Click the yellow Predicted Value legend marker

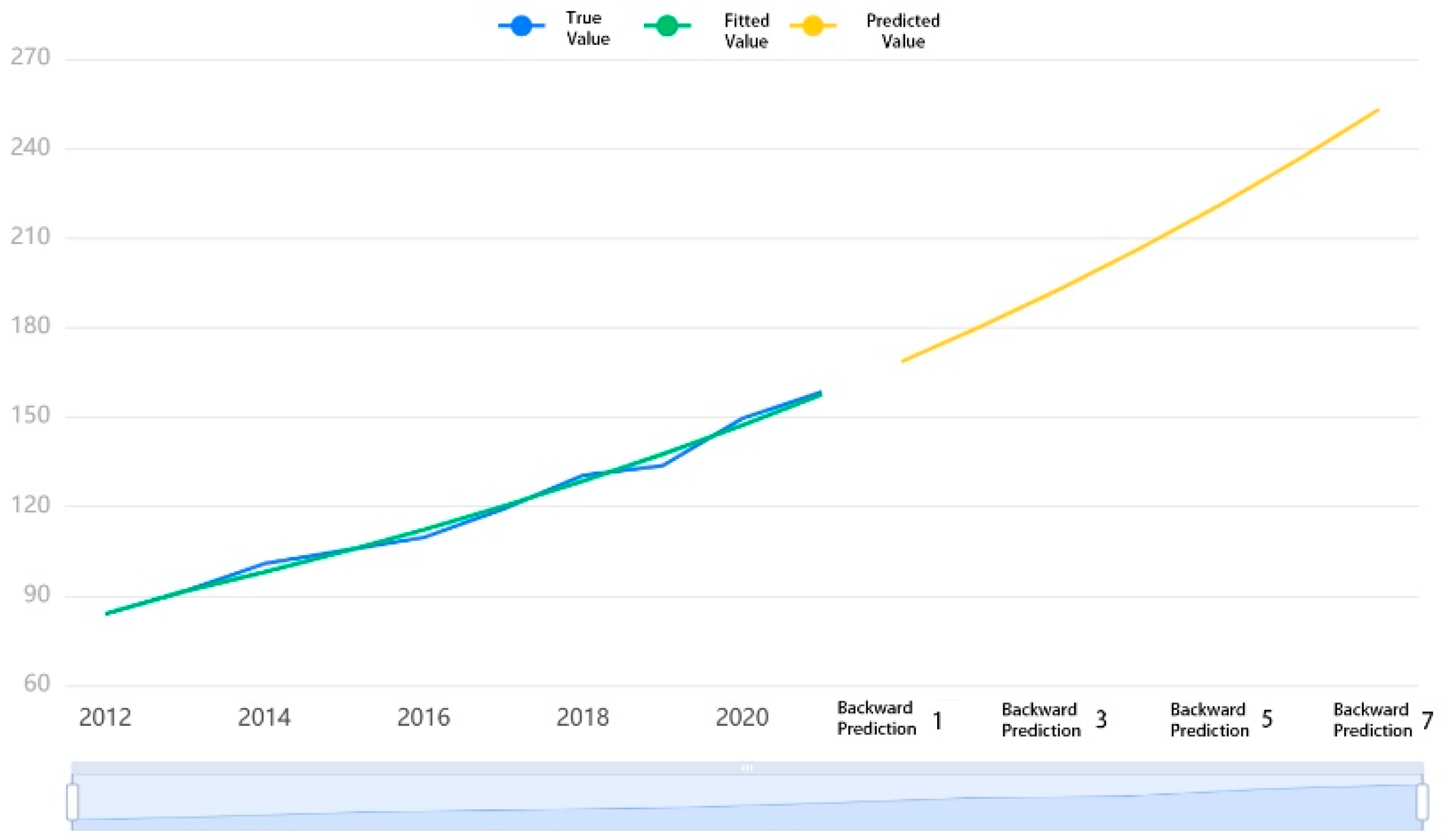pos(812,26)
